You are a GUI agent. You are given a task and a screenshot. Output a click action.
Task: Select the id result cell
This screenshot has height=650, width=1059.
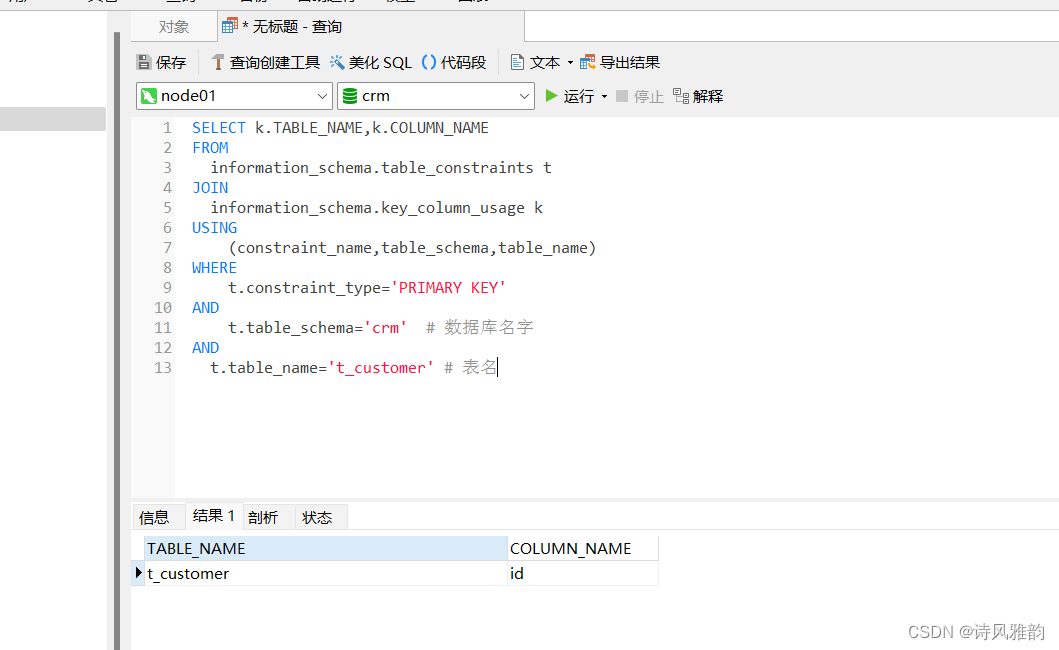(x=583, y=574)
